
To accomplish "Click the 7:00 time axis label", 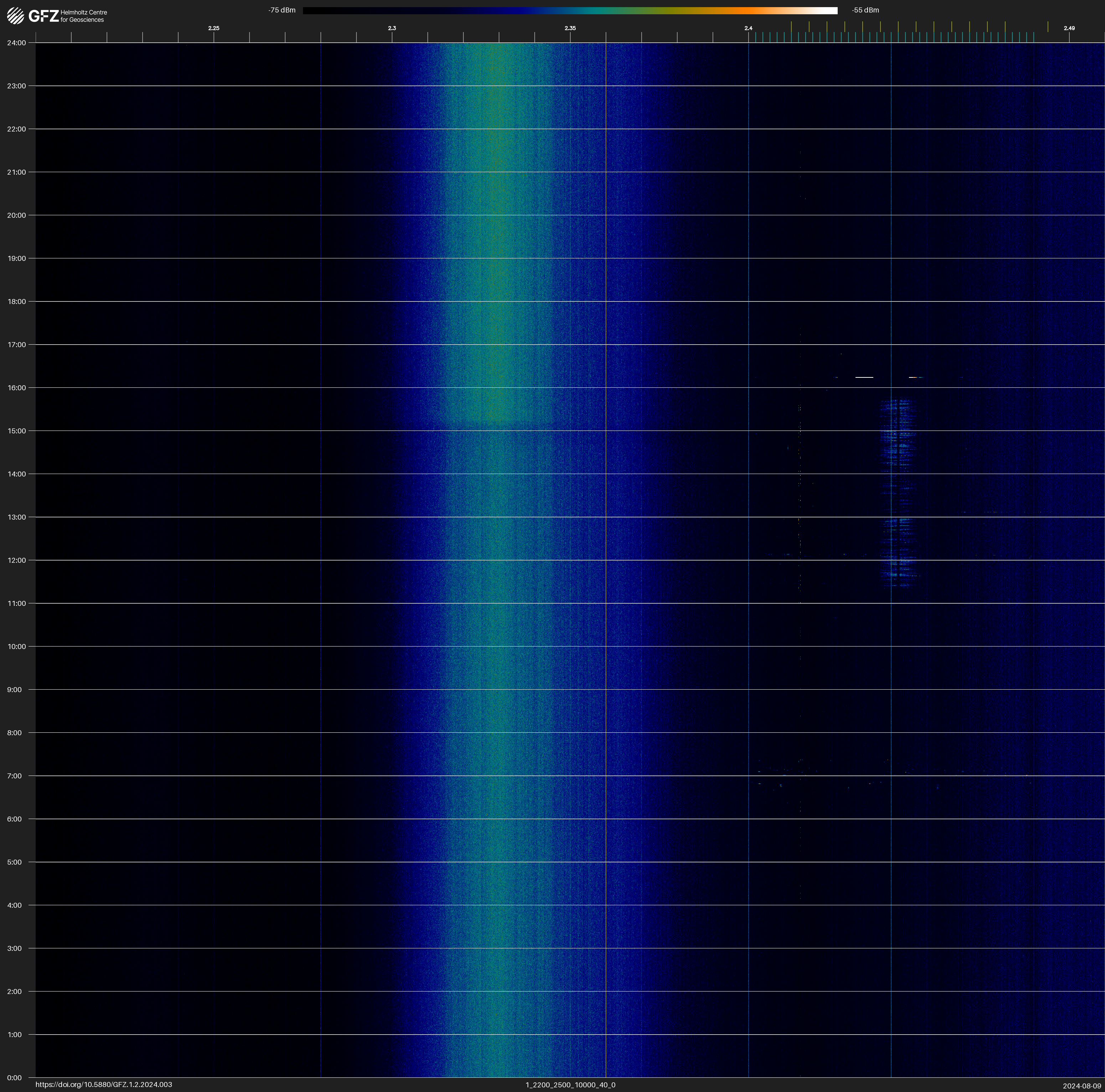I will 14,776.
